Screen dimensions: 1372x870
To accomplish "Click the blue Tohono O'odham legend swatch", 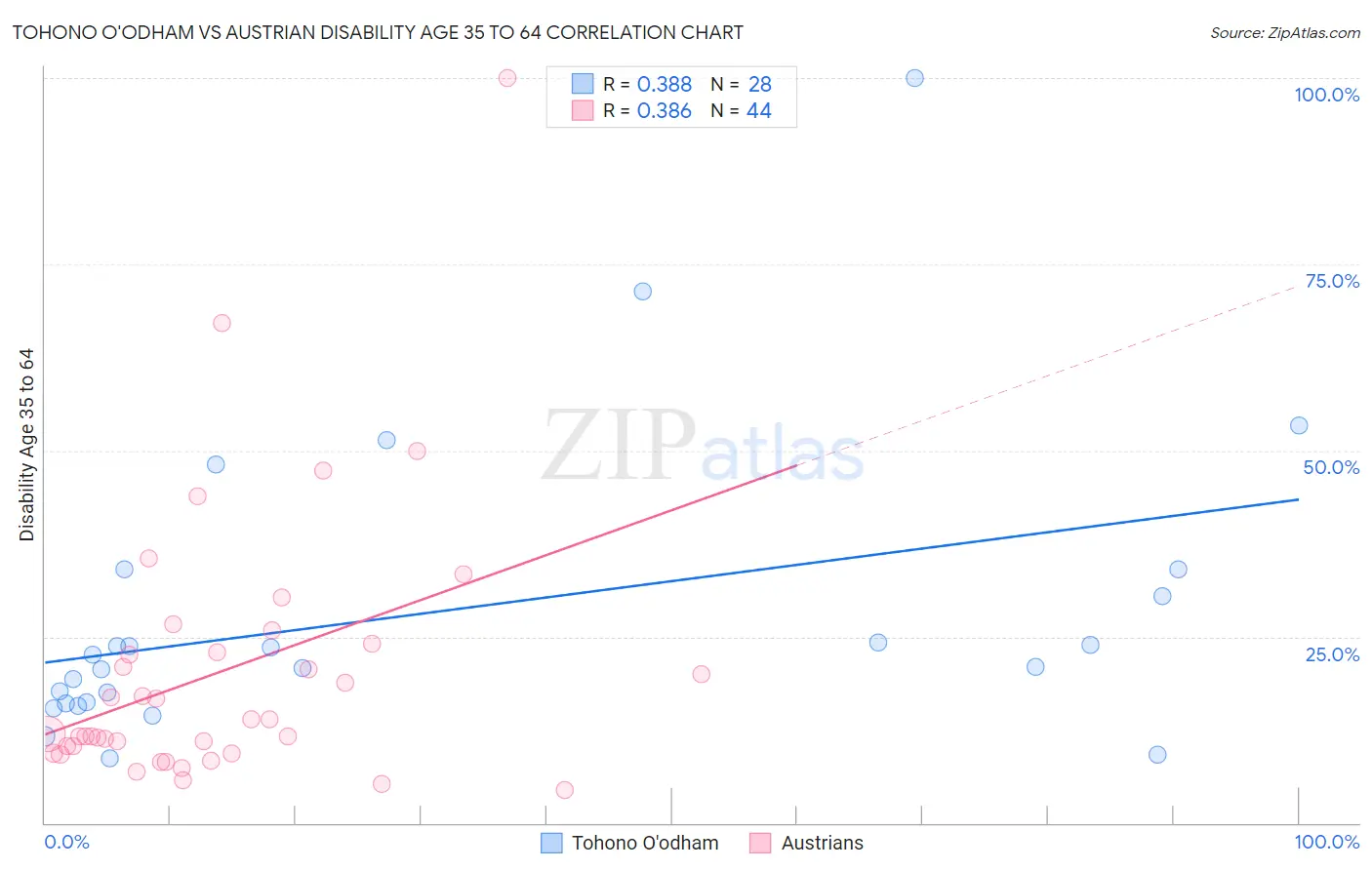I will click(551, 843).
